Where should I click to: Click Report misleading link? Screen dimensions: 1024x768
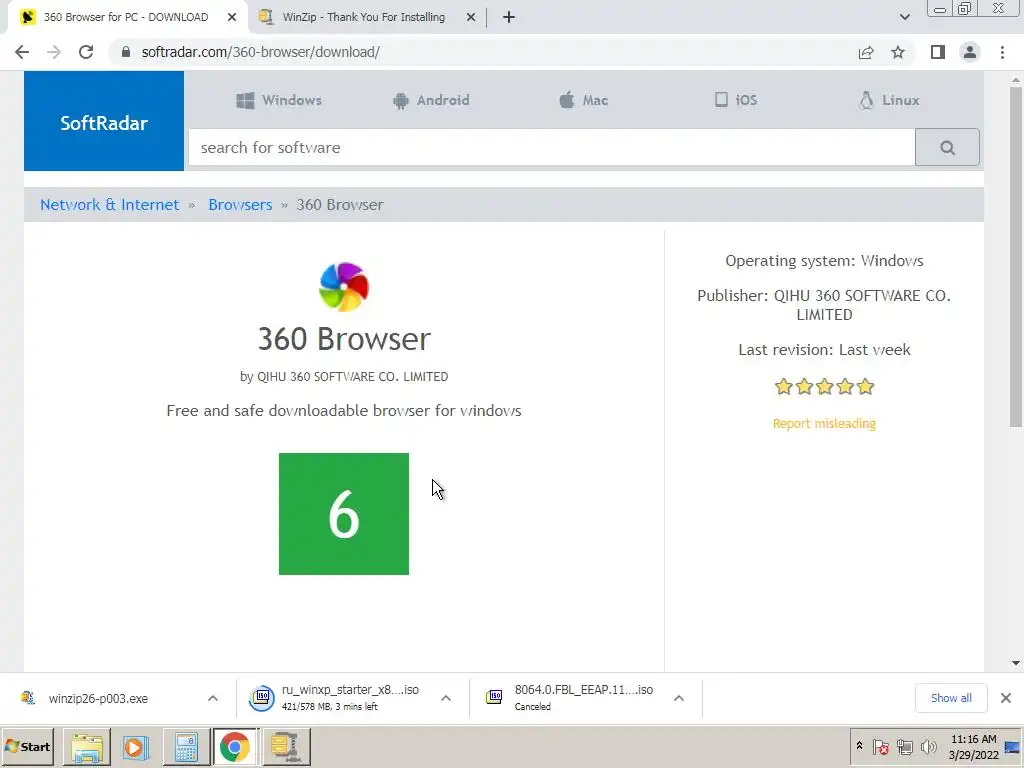coord(824,423)
